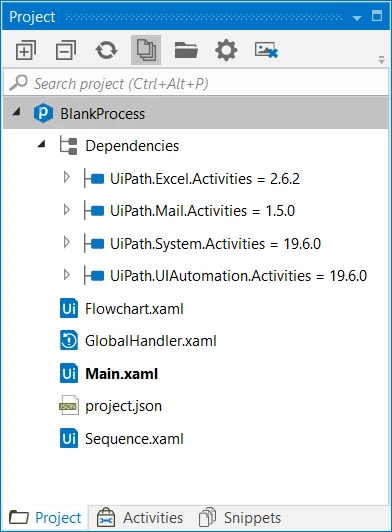
Task: Click the search magnifier icon
Action: [x=18, y=83]
